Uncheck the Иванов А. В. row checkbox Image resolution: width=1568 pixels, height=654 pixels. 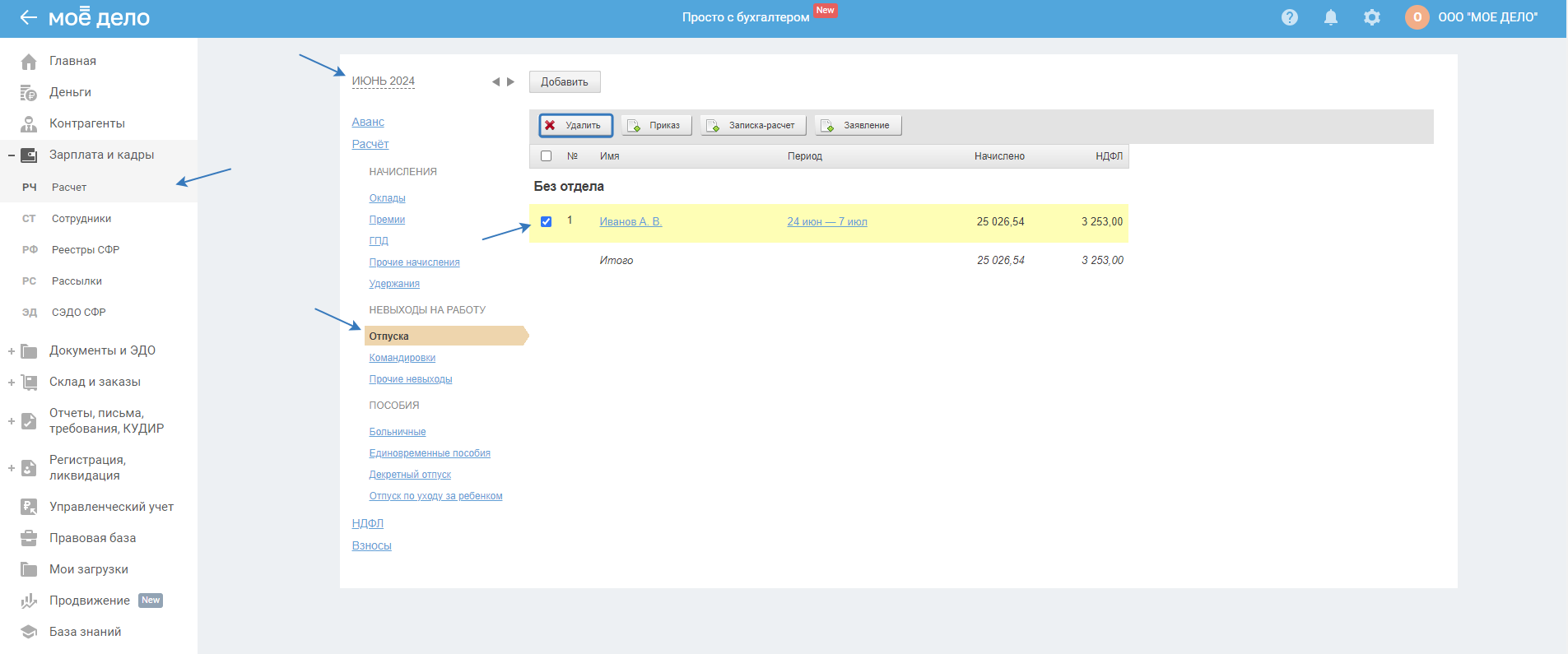pos(546,222)
